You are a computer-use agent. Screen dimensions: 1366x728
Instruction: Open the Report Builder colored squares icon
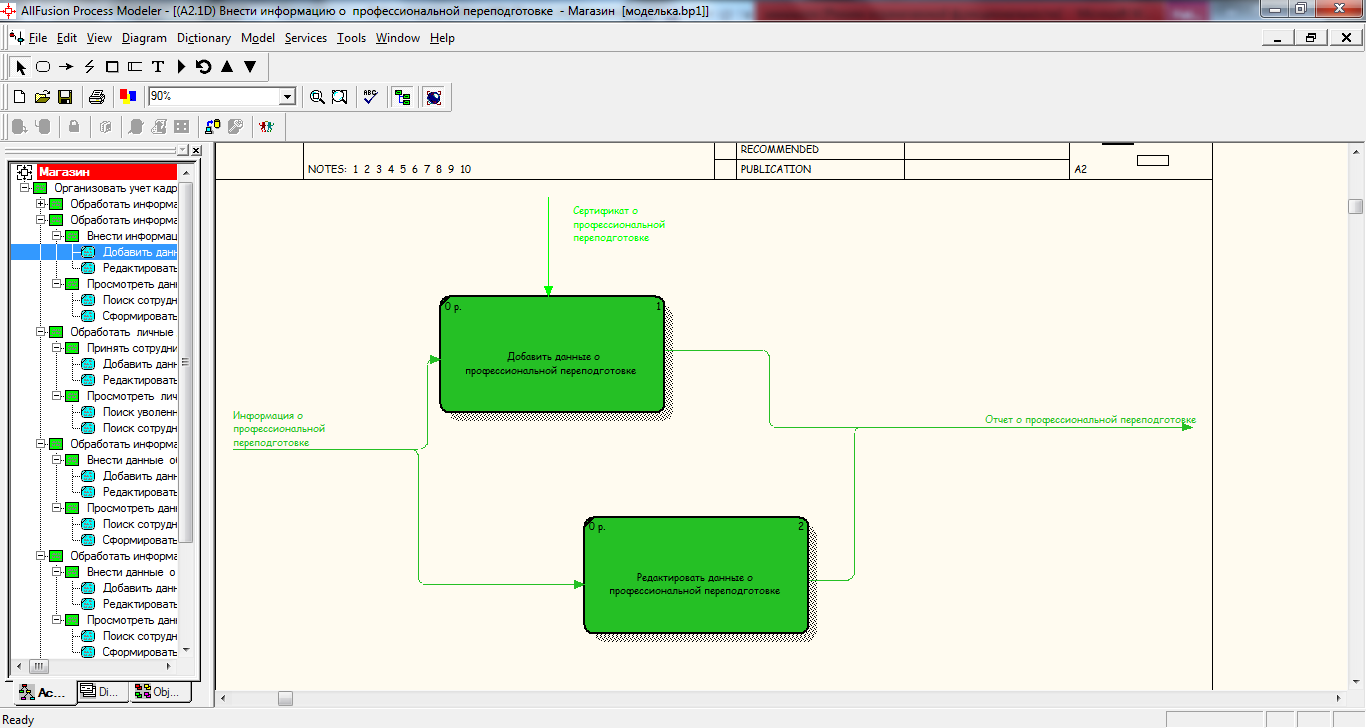tap(128, 97)
